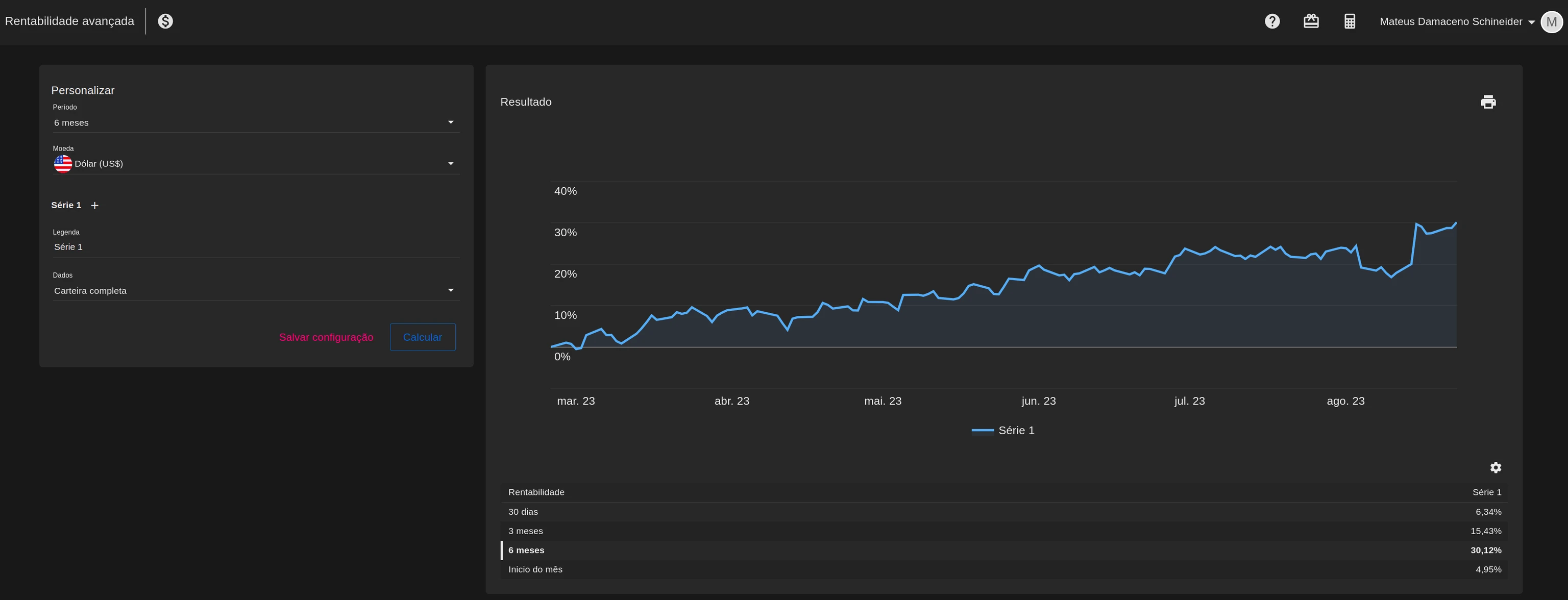Open the help question mark icon
1568x600 pixels.
pos(1271,21)
